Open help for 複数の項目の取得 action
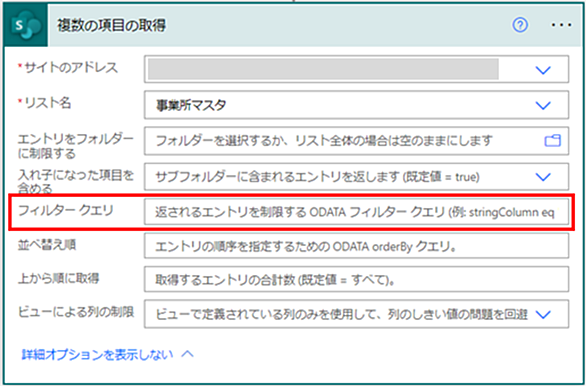 (520, 25)
